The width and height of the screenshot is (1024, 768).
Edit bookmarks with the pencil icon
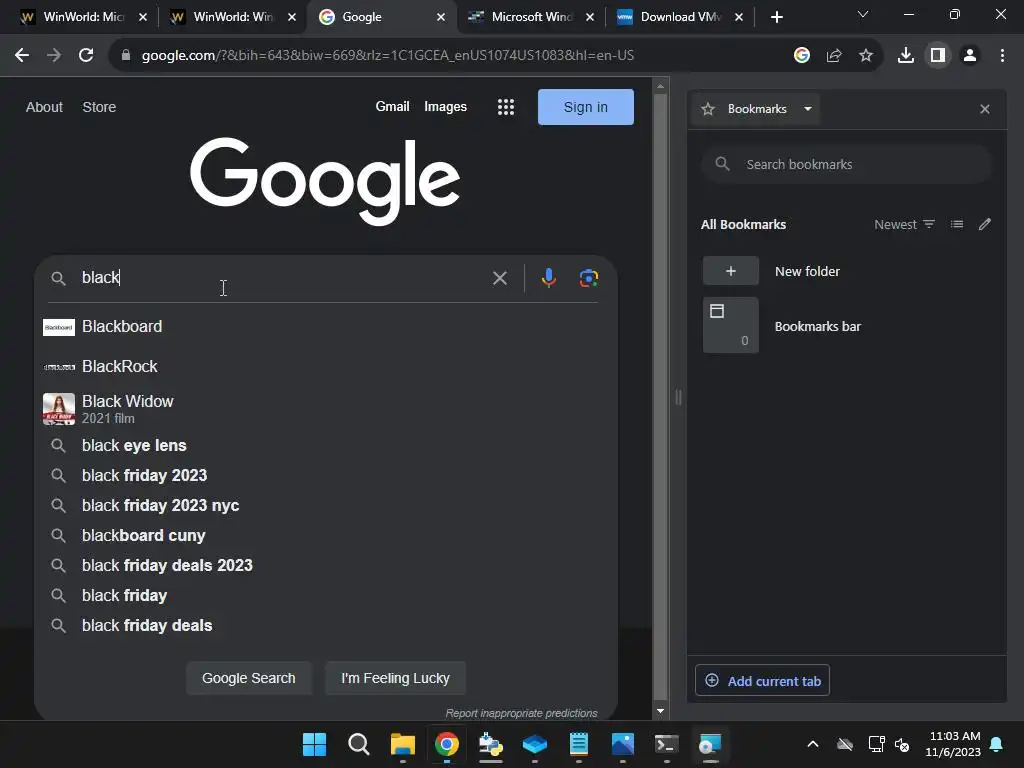point(985,224)
